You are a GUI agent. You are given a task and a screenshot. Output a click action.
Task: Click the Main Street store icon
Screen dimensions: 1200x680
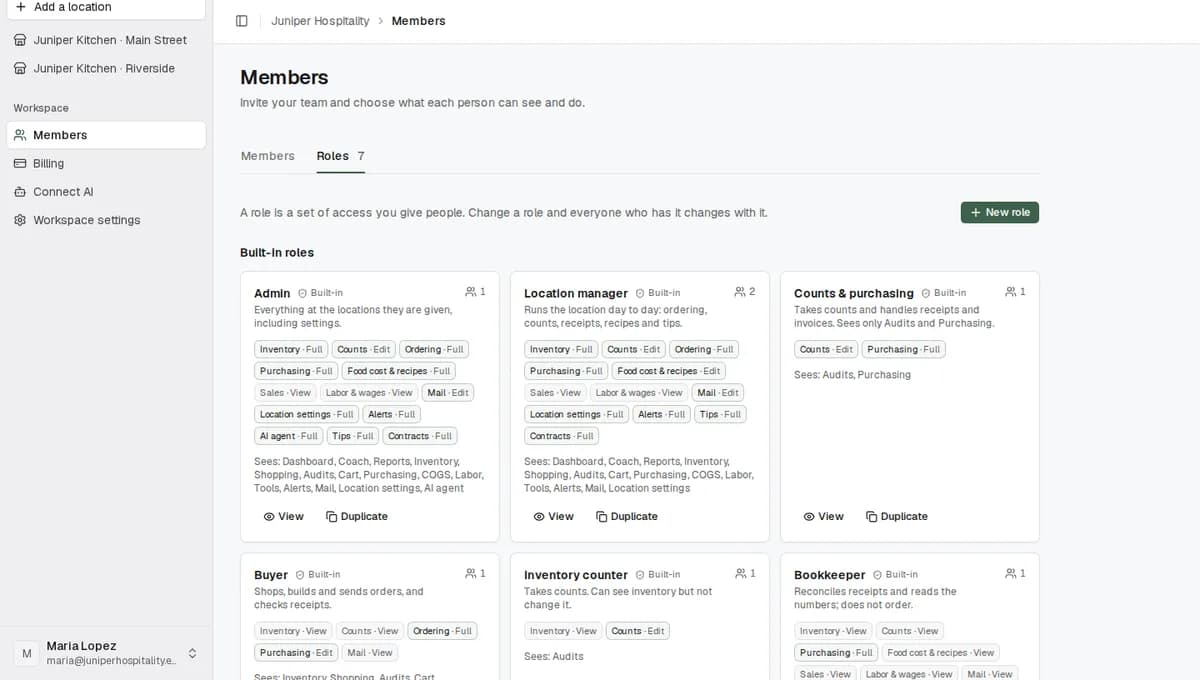pos(20,40)
